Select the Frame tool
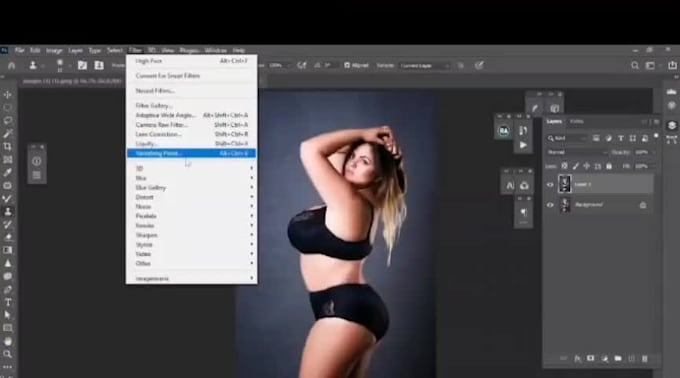This screenshot has width=680, height=378. [x=7, y=160]
